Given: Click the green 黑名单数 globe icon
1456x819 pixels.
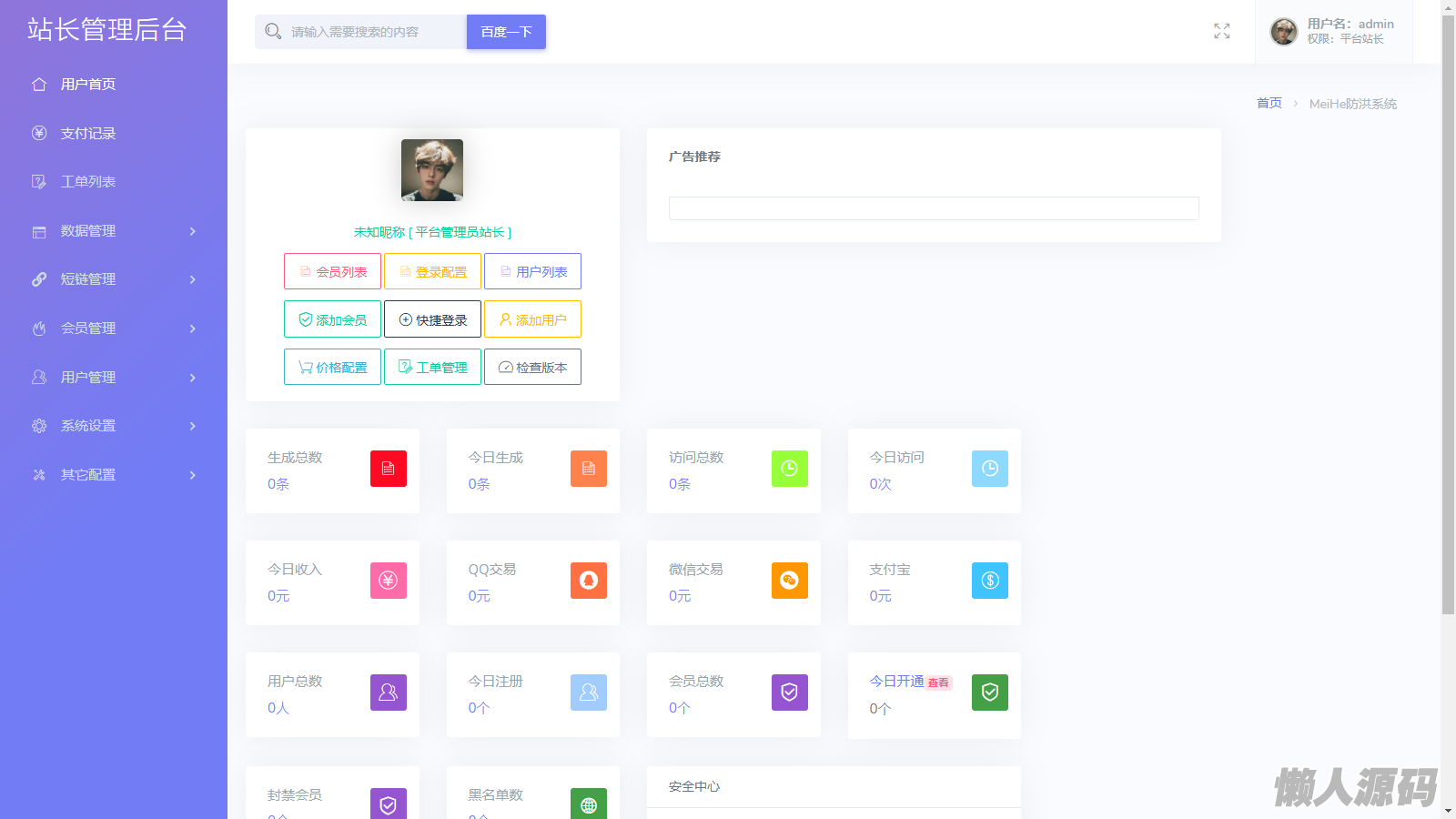Looking at the screenshot, I should (589, 804).
